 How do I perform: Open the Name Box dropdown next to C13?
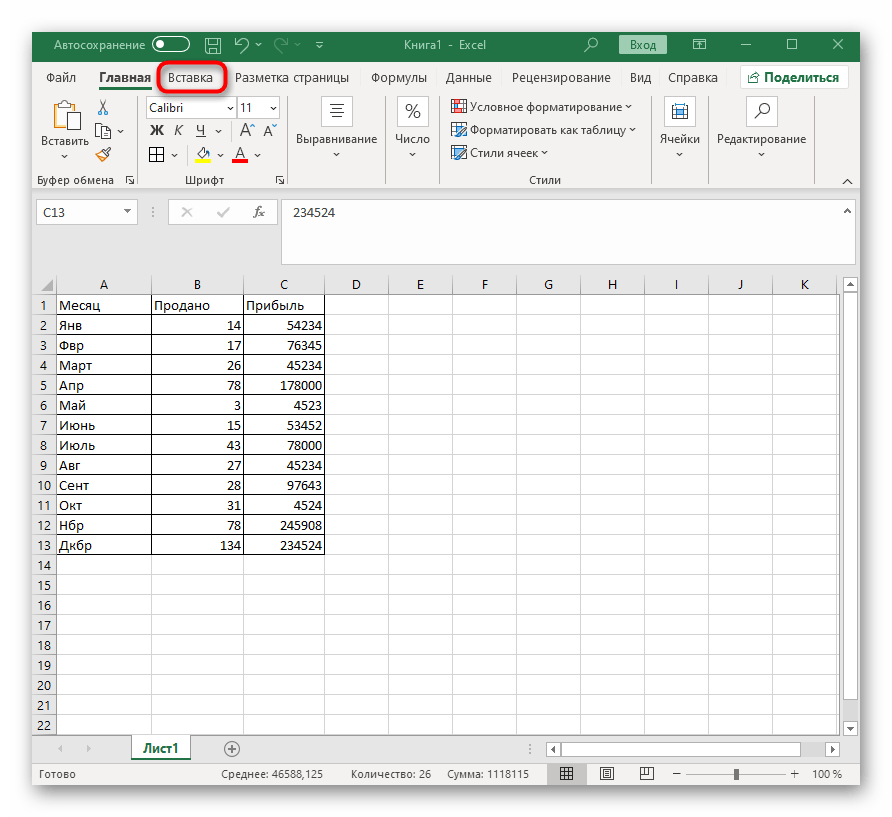click(x=127, y=212)
